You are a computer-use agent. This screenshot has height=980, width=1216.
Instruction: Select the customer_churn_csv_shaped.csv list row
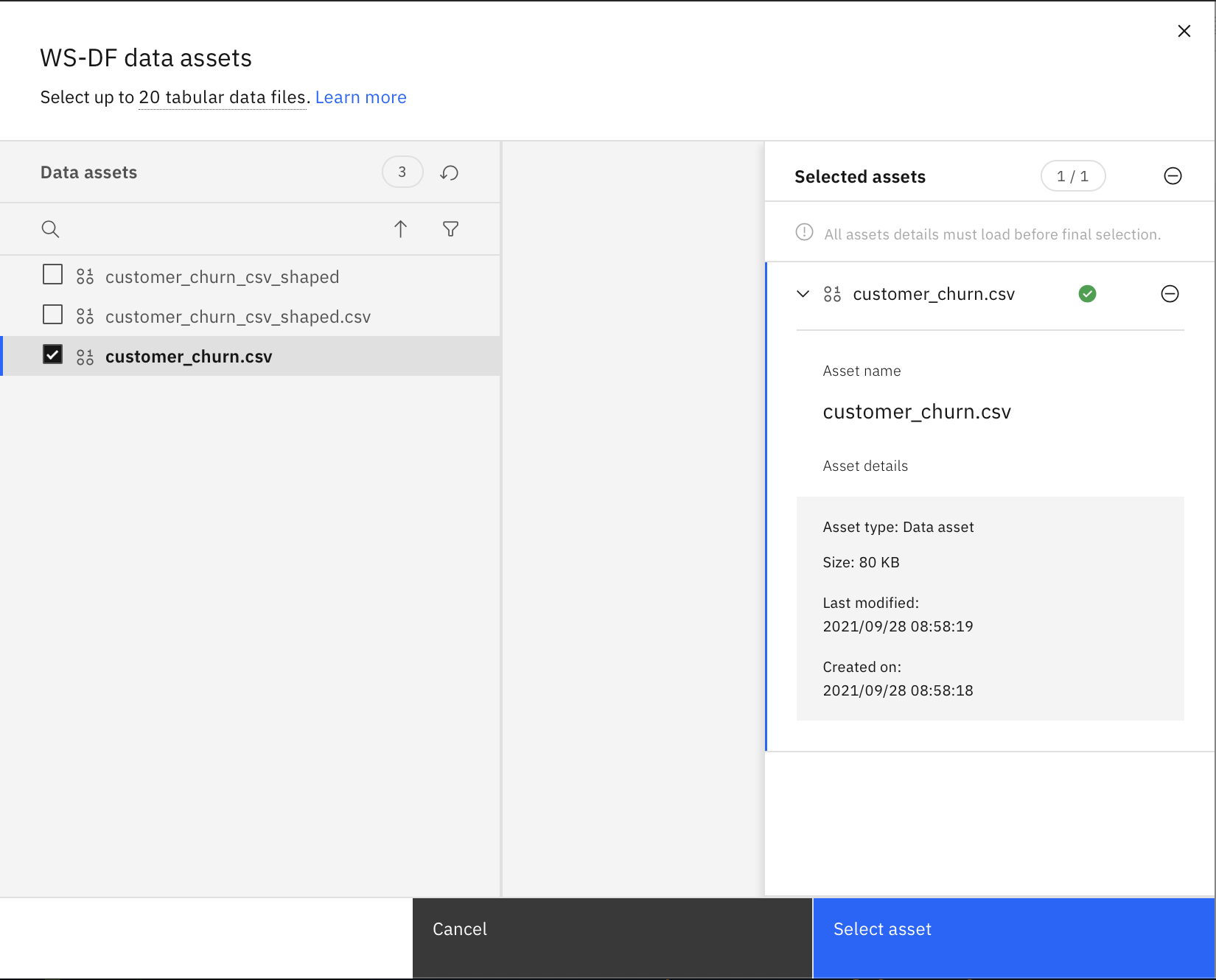(x=237, y=316)
